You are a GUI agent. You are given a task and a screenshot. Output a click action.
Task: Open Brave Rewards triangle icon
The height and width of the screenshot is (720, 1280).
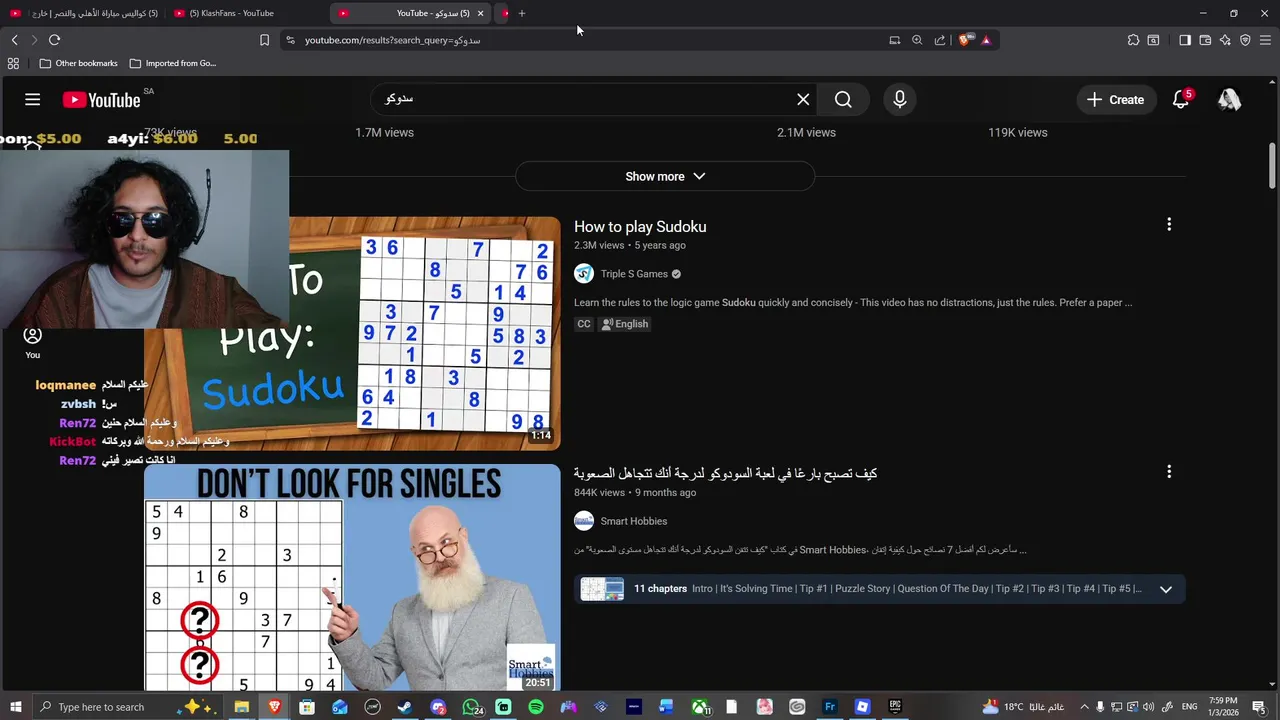tap(986, 40)
